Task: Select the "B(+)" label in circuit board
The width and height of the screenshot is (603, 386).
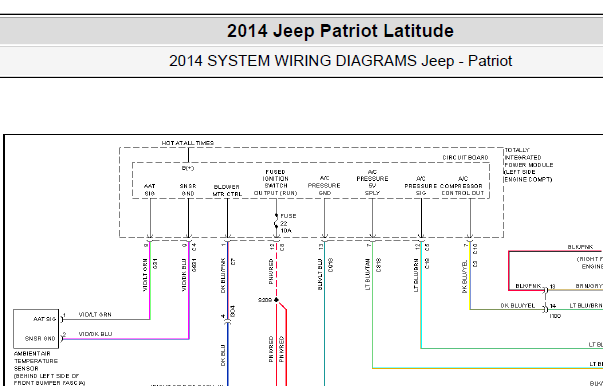Action: 188,168
